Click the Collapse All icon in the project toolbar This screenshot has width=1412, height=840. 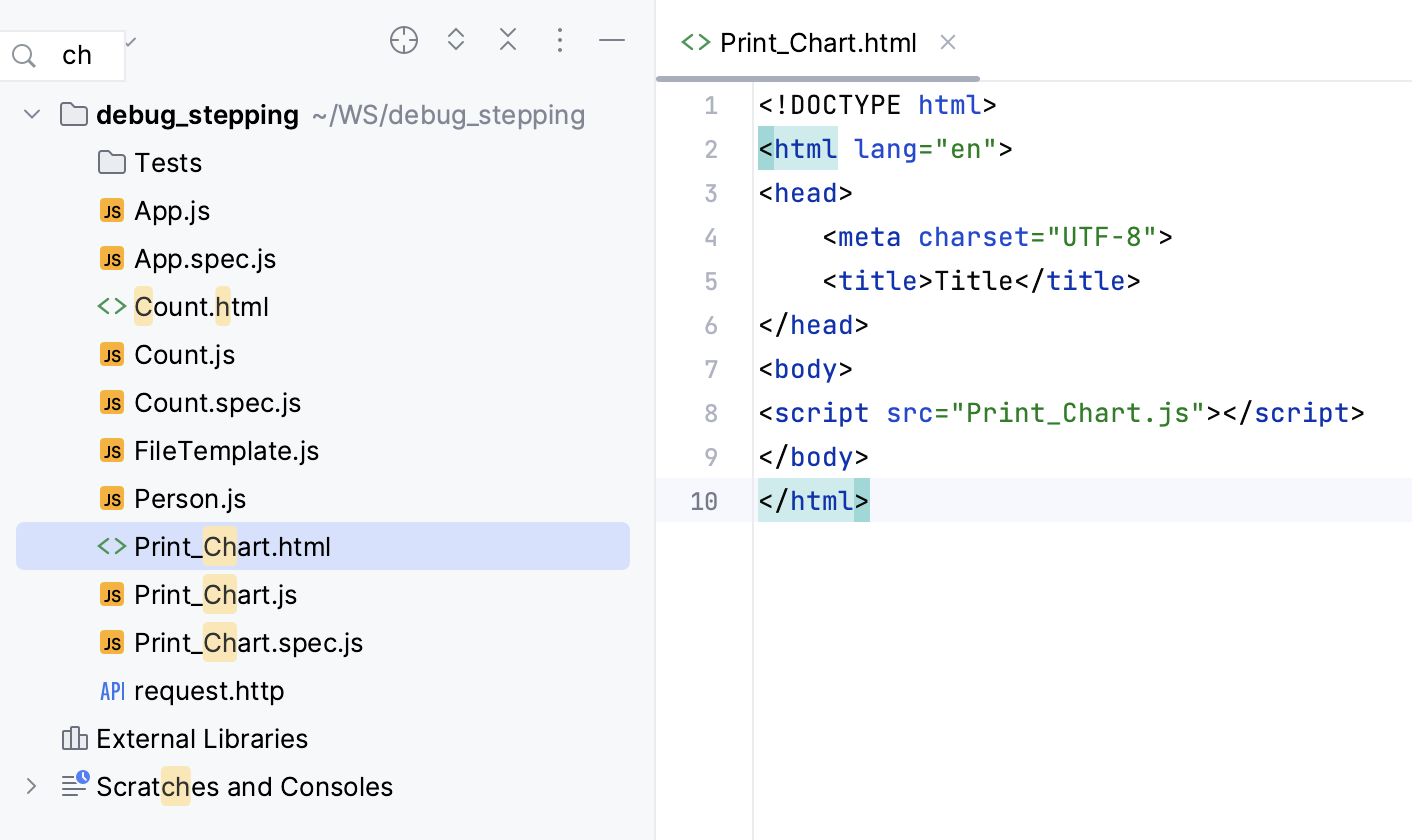(508, 41)
